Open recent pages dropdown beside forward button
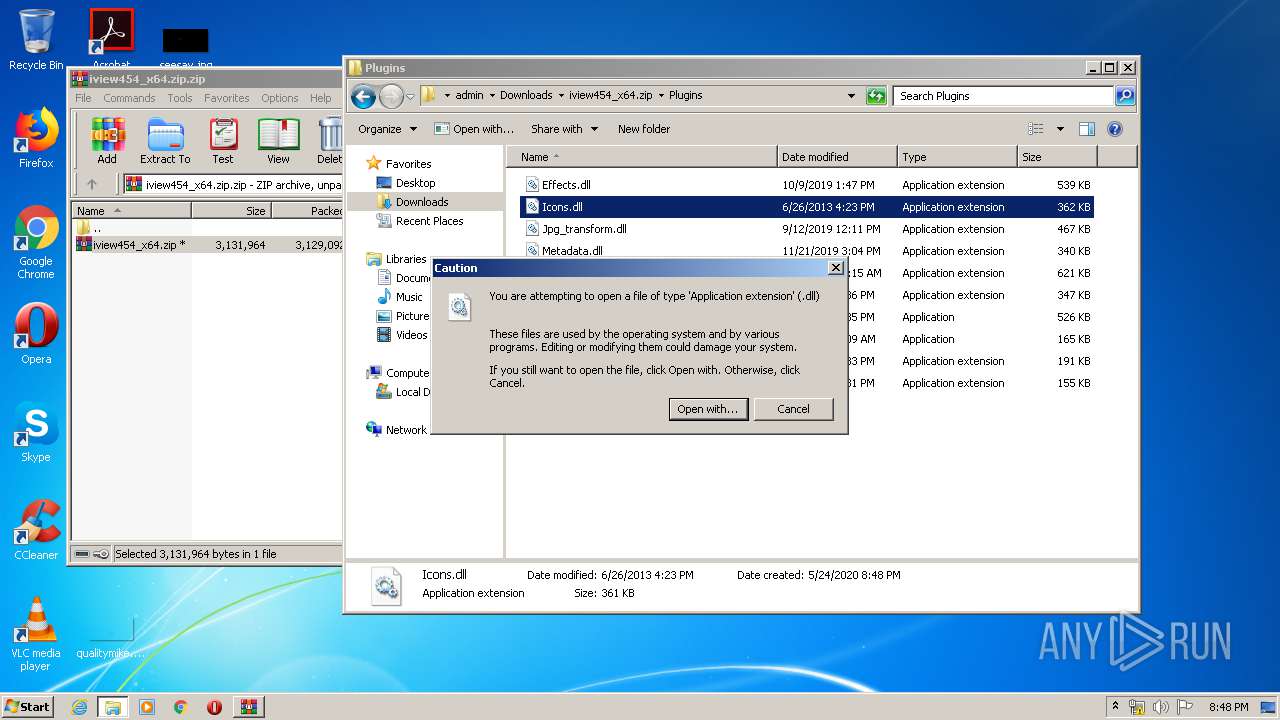Screen dimensions: 1280x720 pyautogui.click(x=410, y=97)
